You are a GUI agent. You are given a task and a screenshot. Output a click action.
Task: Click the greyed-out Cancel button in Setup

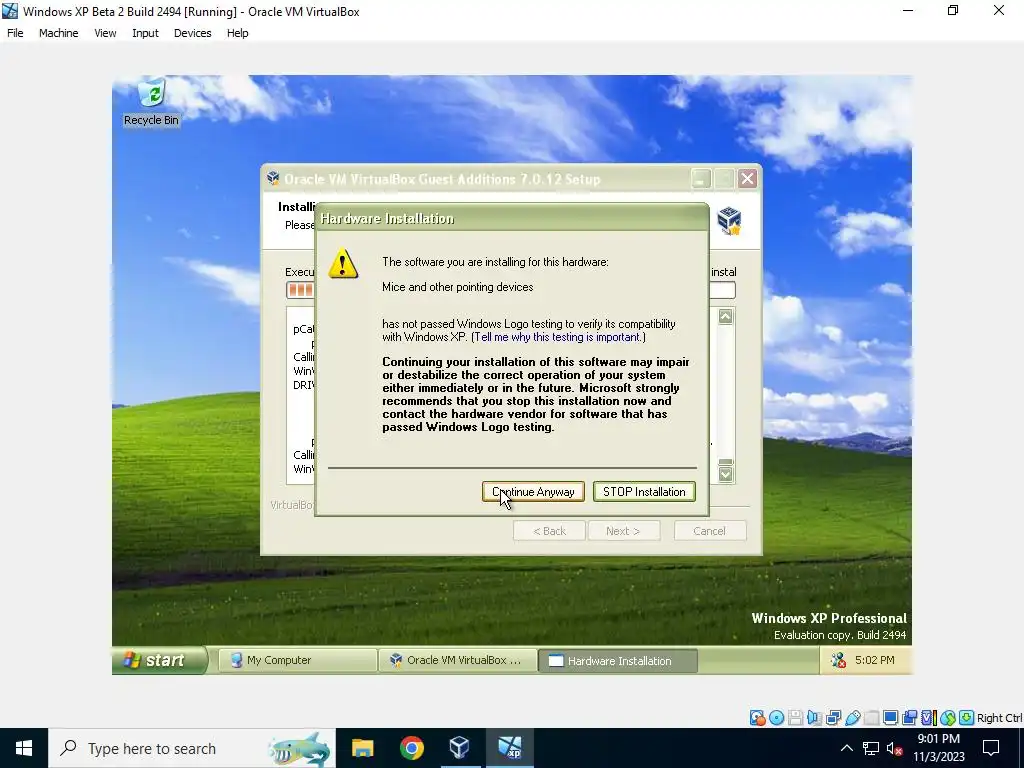coord(709,531)
